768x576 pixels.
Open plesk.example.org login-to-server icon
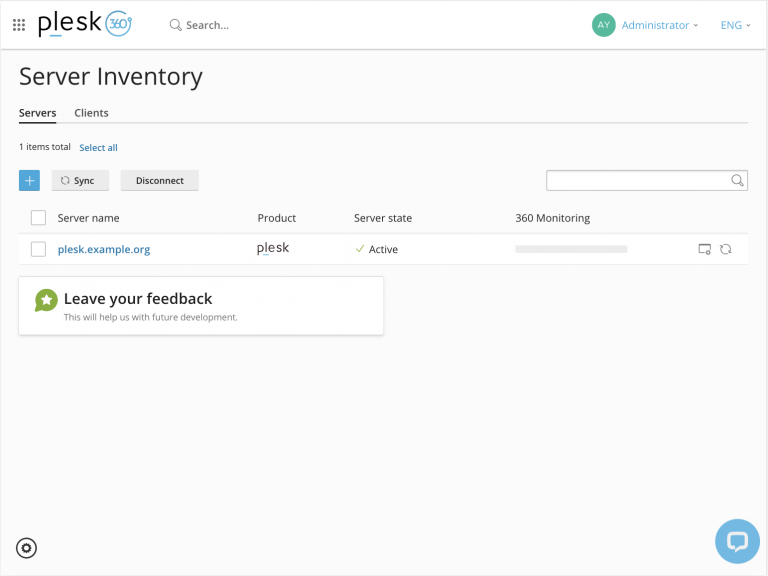point(704,249)
